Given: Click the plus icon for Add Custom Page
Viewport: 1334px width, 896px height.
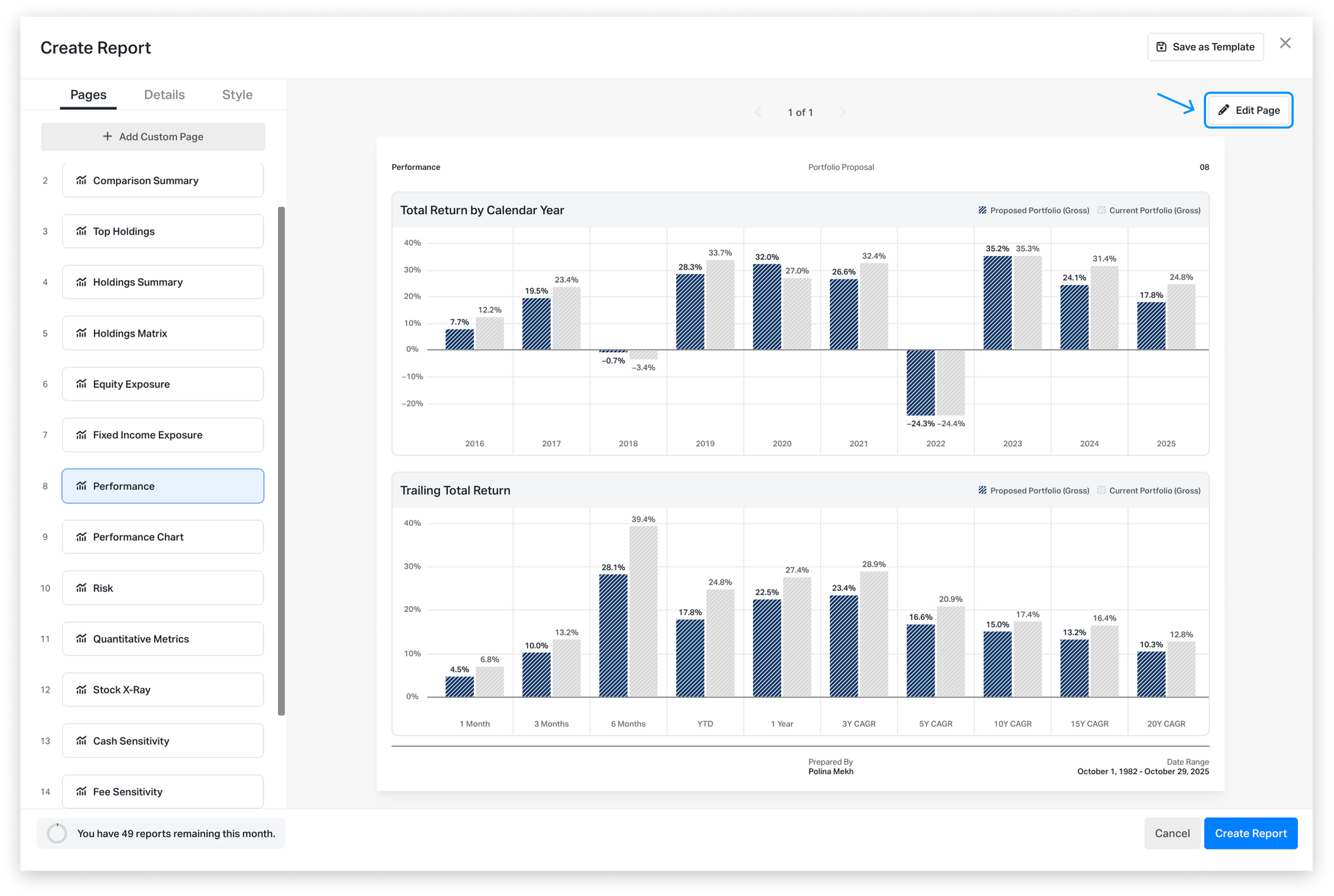Looking at the screenshot, I should (x=107, y=136).
